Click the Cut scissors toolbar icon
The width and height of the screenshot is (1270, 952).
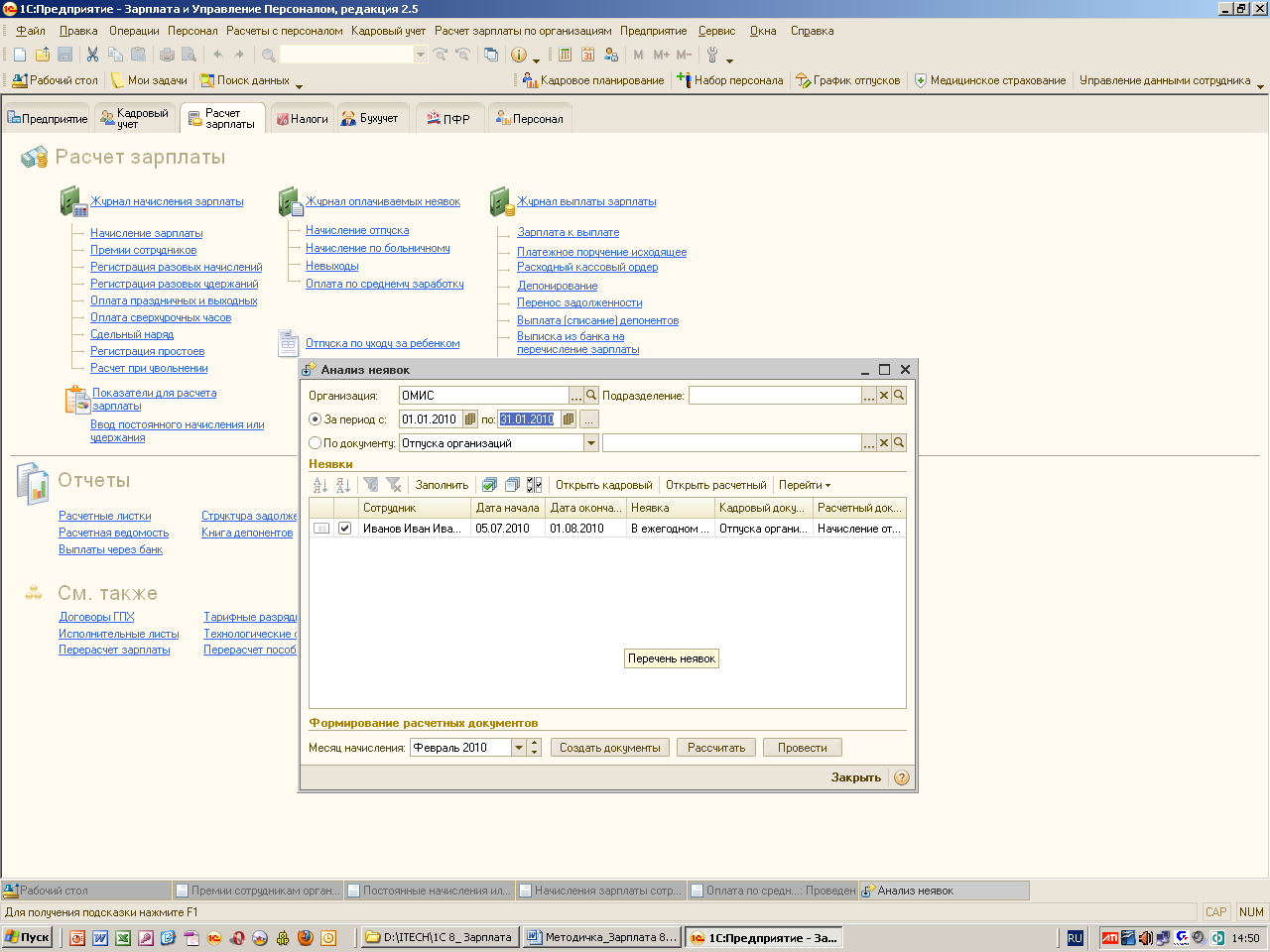click(x=92, y=55)
